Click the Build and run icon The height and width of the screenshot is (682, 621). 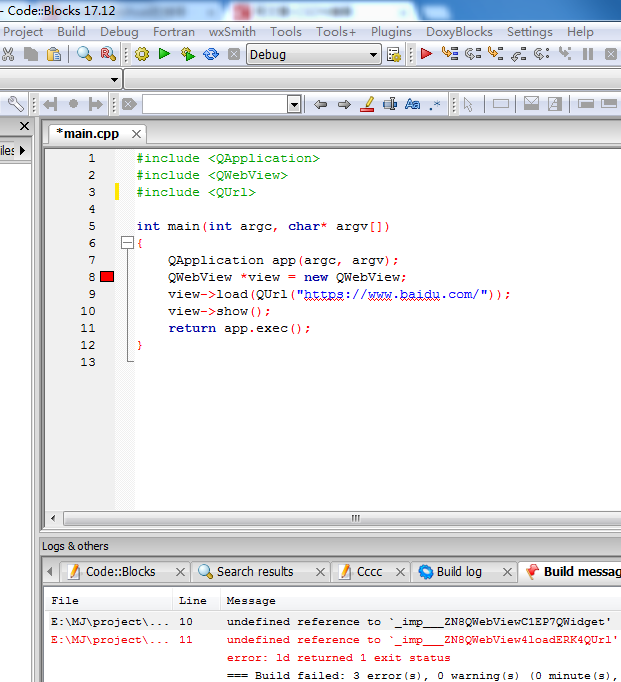(187, 54)
